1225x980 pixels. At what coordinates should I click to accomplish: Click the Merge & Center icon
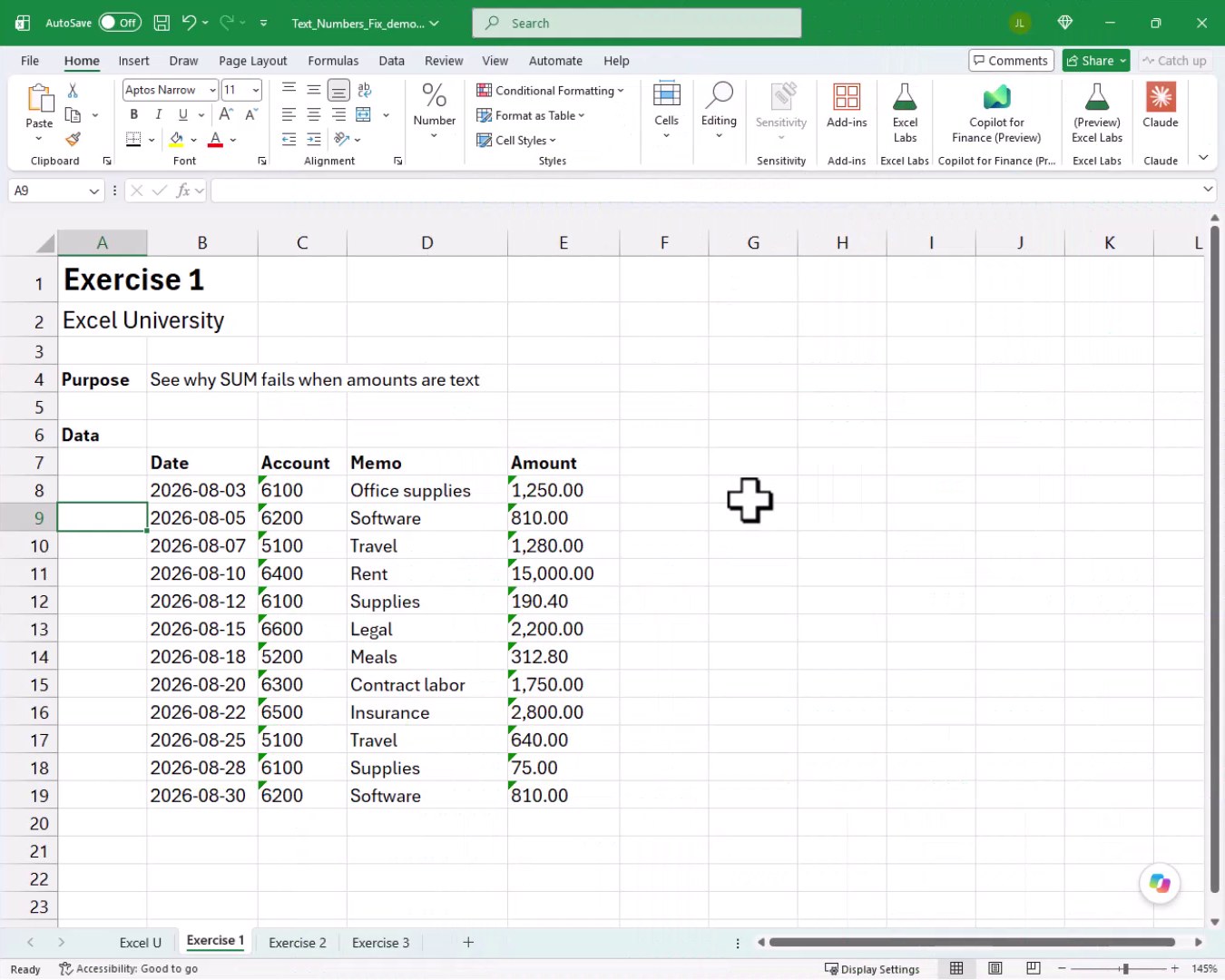coord(364,114)
